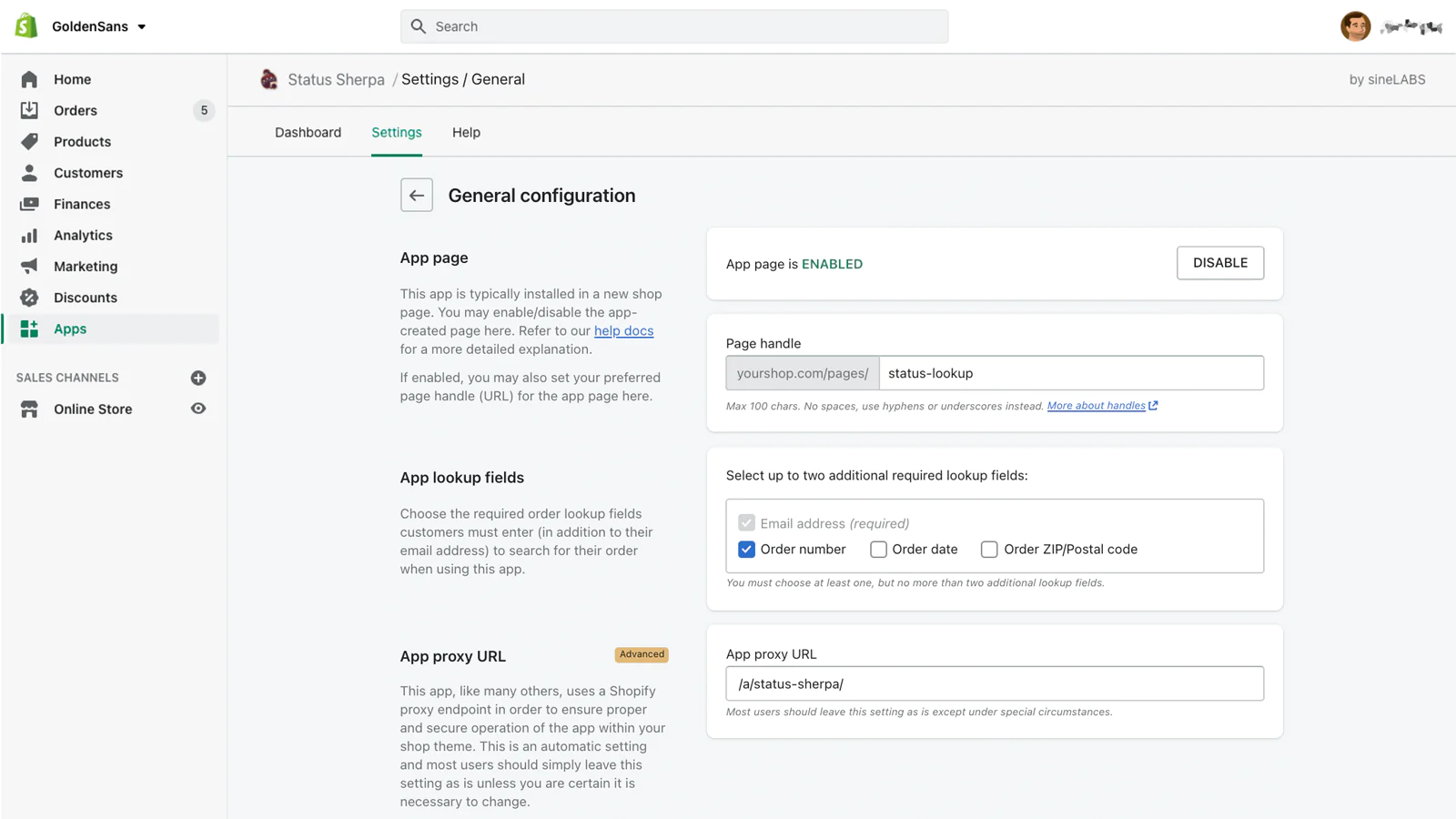This screenshot has width=1456, height=819.
Task: Select the Settings tab
Action: (x=397, y=132)
